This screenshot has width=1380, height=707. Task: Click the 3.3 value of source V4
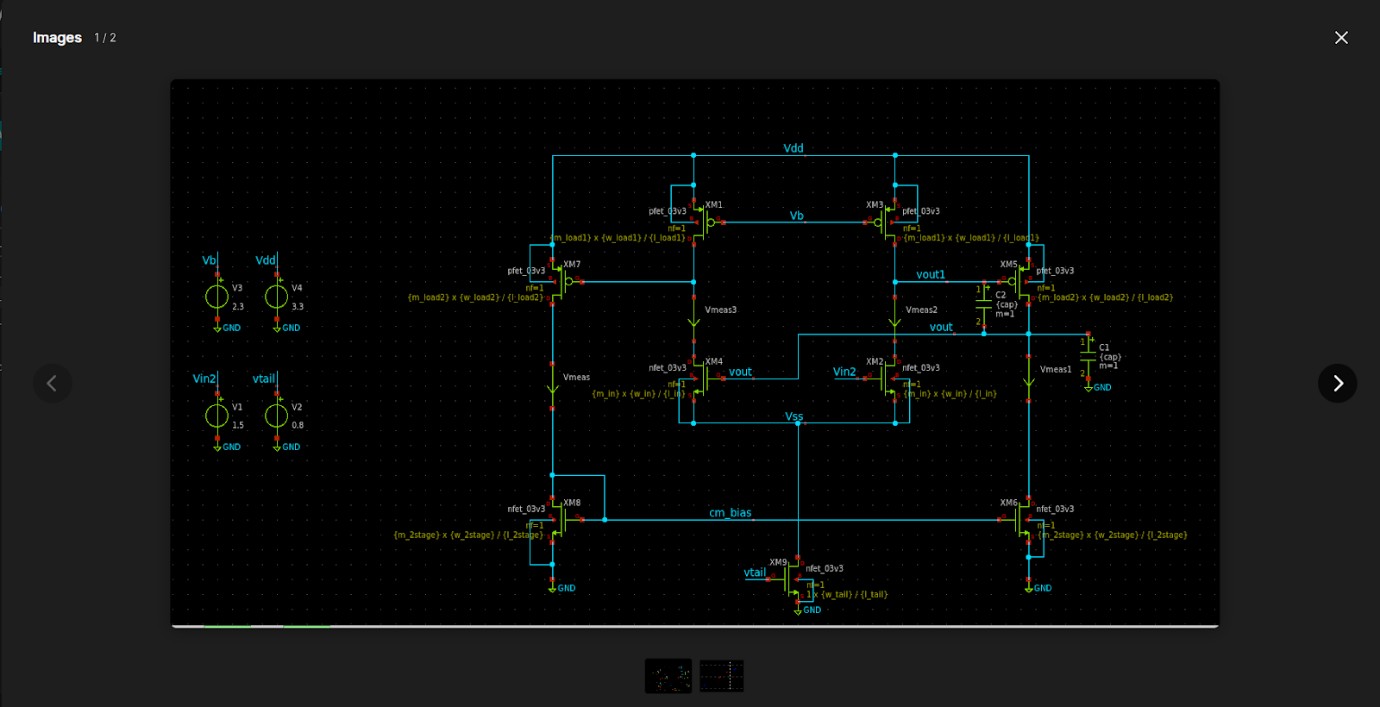pos(297,306)
